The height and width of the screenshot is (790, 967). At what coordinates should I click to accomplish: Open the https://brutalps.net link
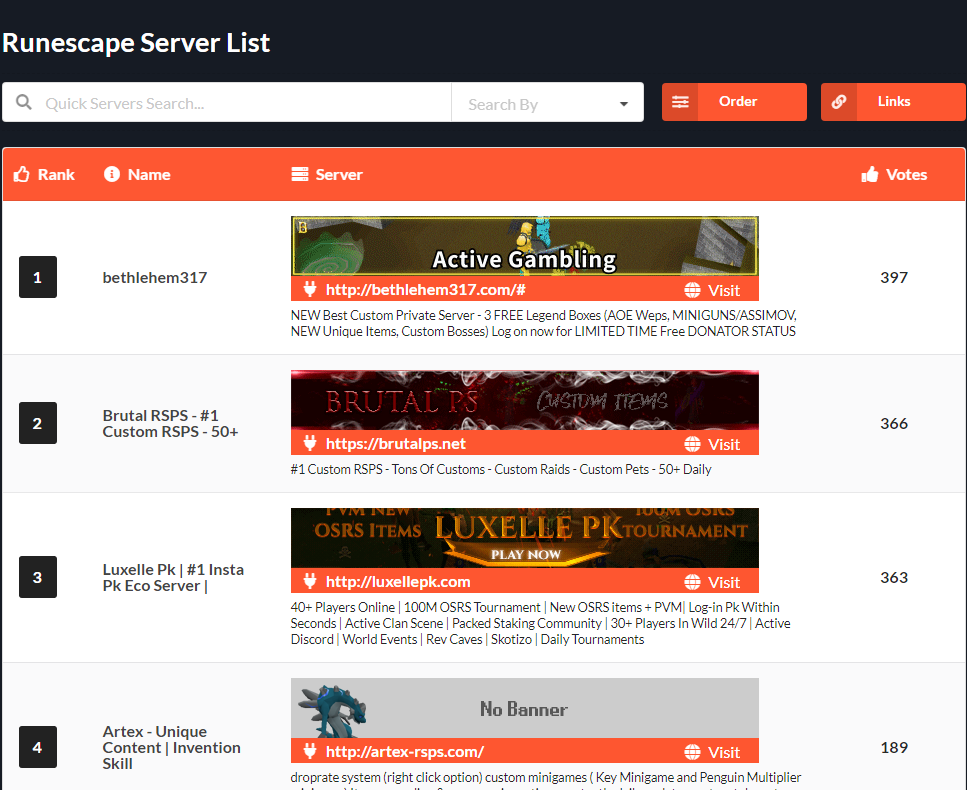click(396, 443)
